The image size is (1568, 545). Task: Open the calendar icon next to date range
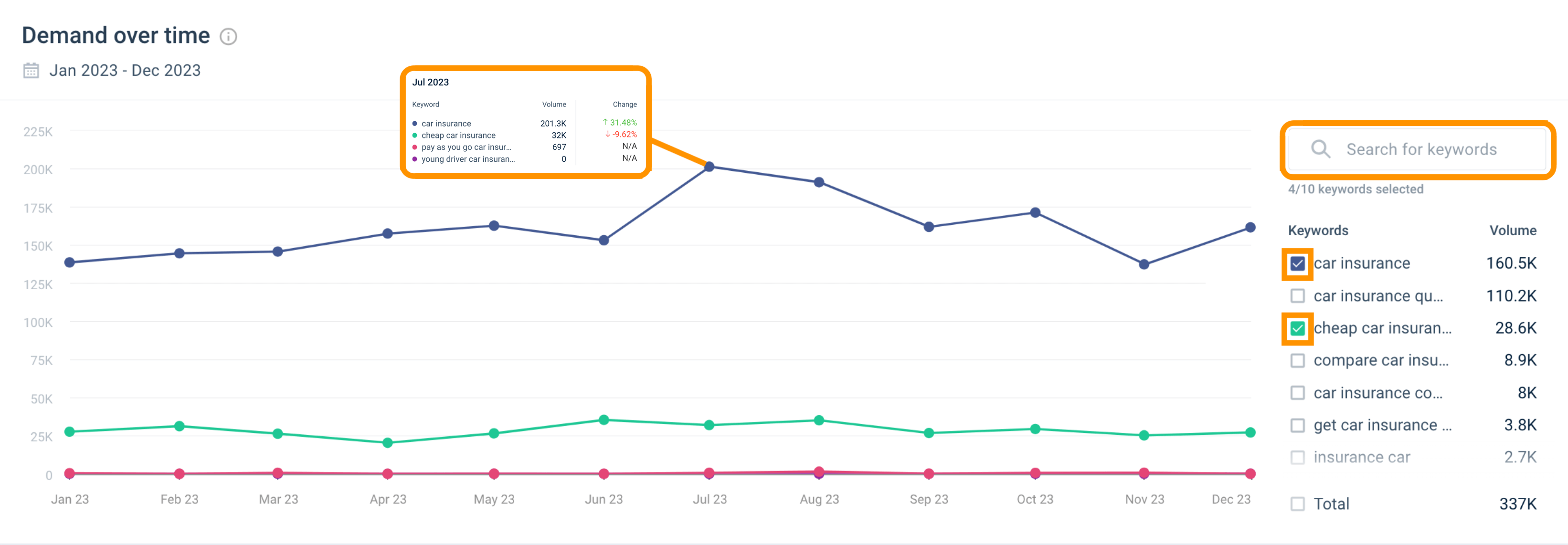tap(31, 70)
